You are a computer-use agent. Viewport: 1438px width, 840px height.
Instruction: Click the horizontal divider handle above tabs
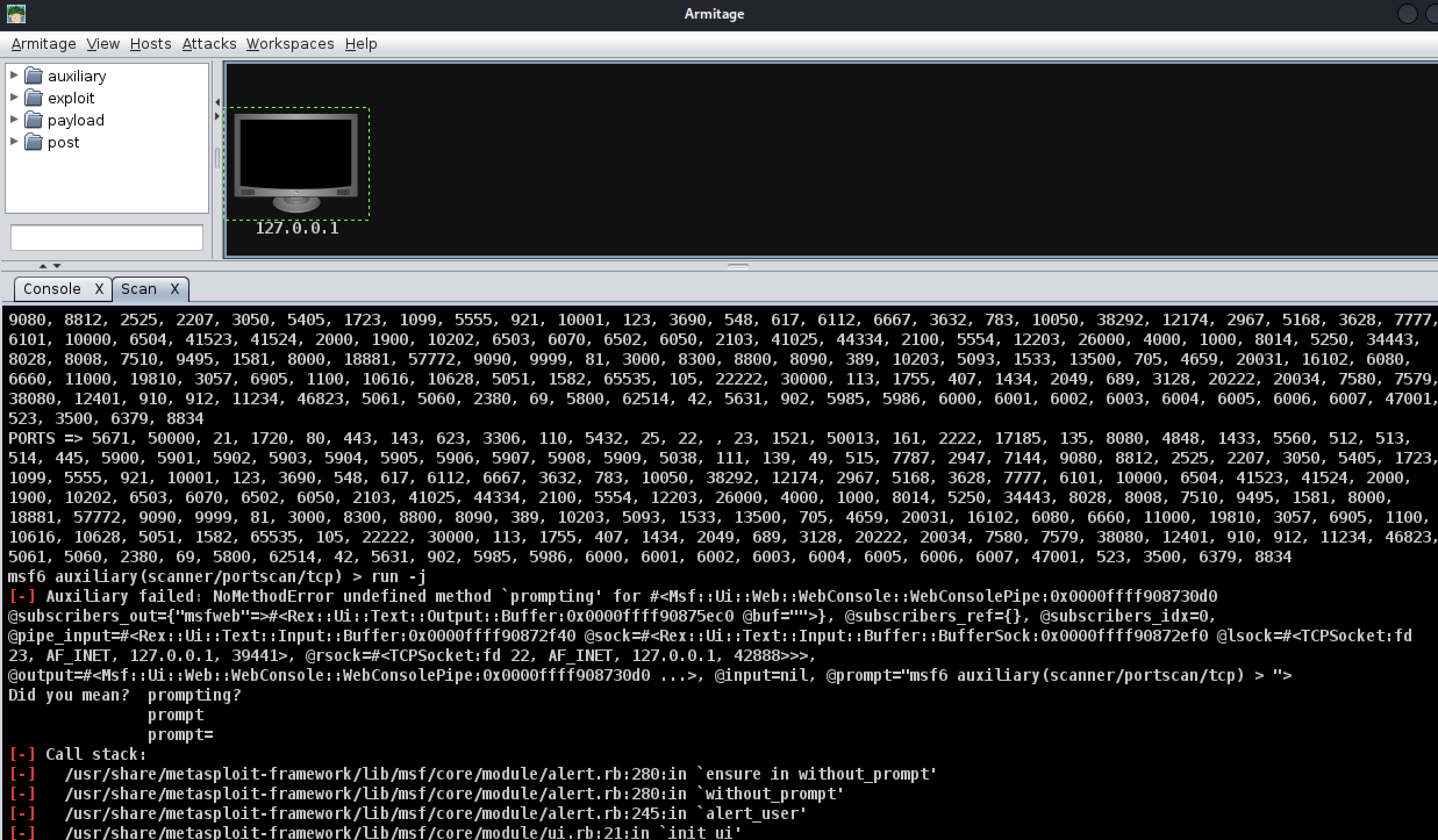point(738,267)
